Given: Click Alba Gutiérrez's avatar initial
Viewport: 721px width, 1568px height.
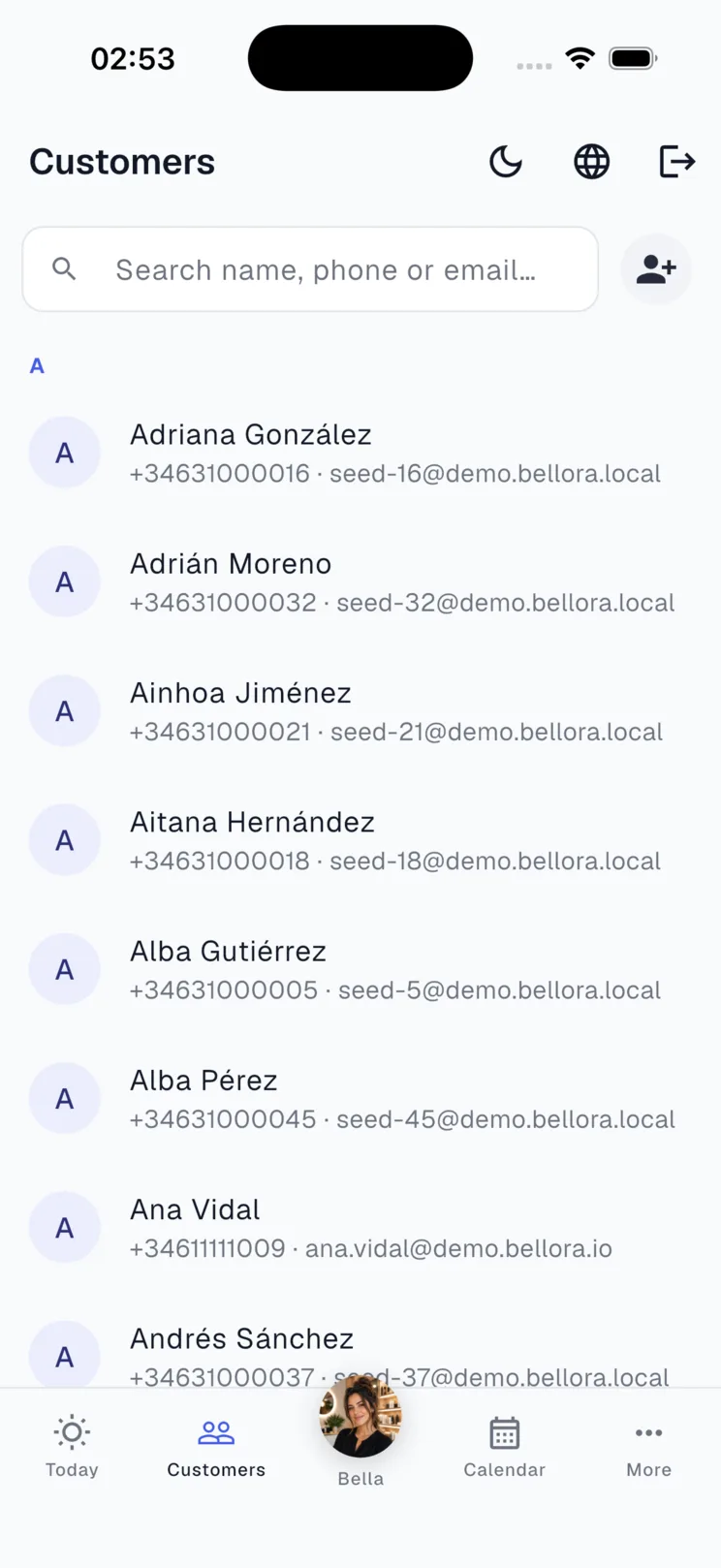Looking at the screenshot, I should pyautogui.click(x=65, y=969).
